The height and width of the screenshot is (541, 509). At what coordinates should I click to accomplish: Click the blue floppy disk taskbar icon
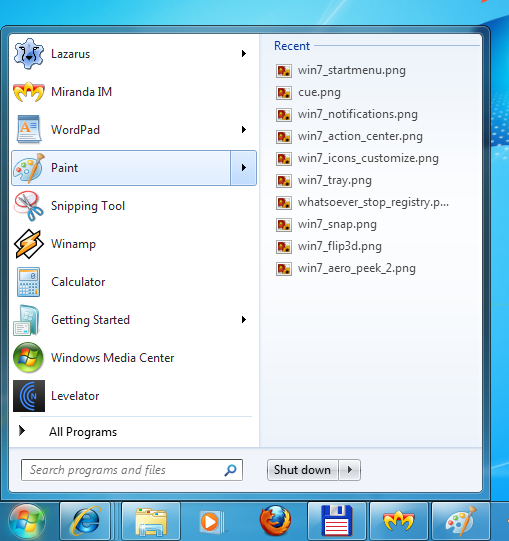337,521
